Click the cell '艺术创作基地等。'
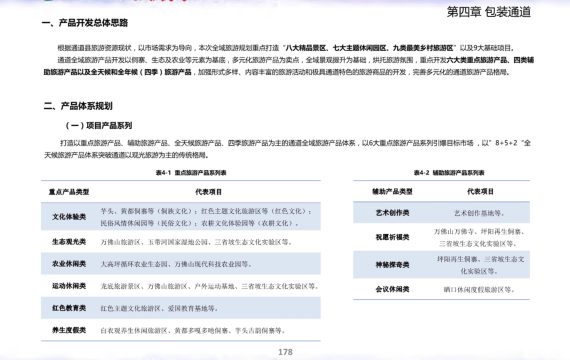 click(479, 213)
